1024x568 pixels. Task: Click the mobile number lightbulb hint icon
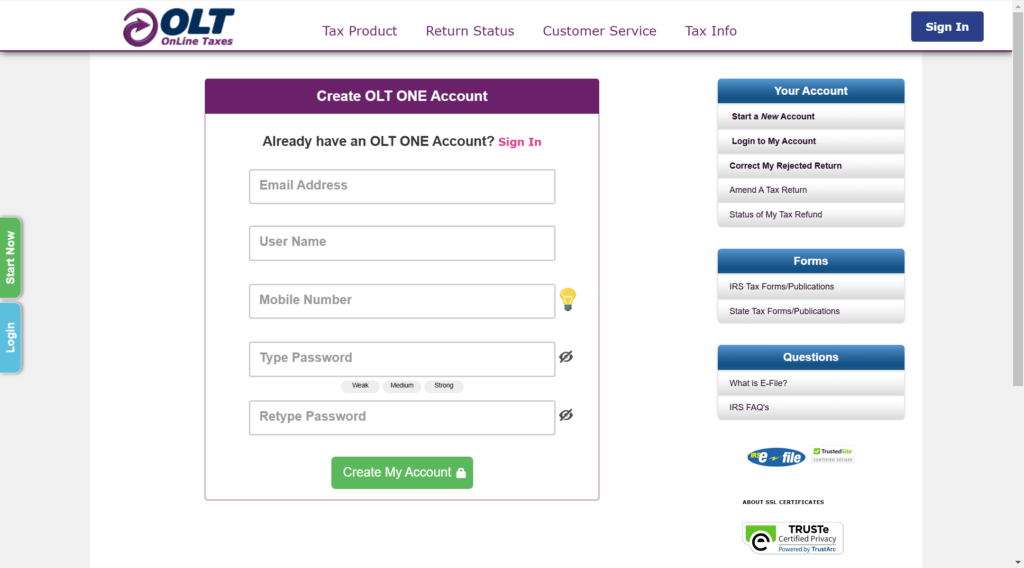[x=568, y=300]
